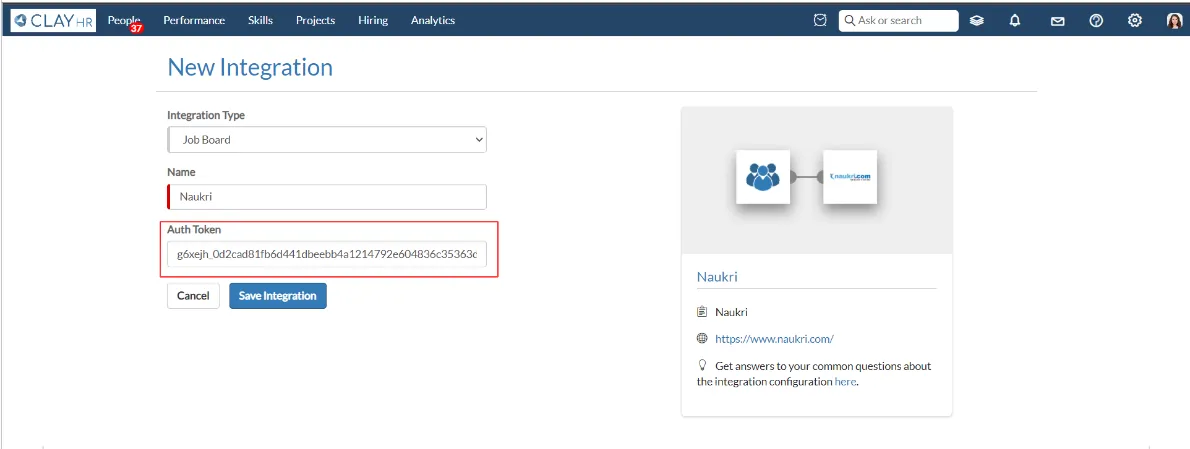This screenshot has height=449, width=1190.
Task: Click the New Integration heading
Action: [x=250, y=68]
